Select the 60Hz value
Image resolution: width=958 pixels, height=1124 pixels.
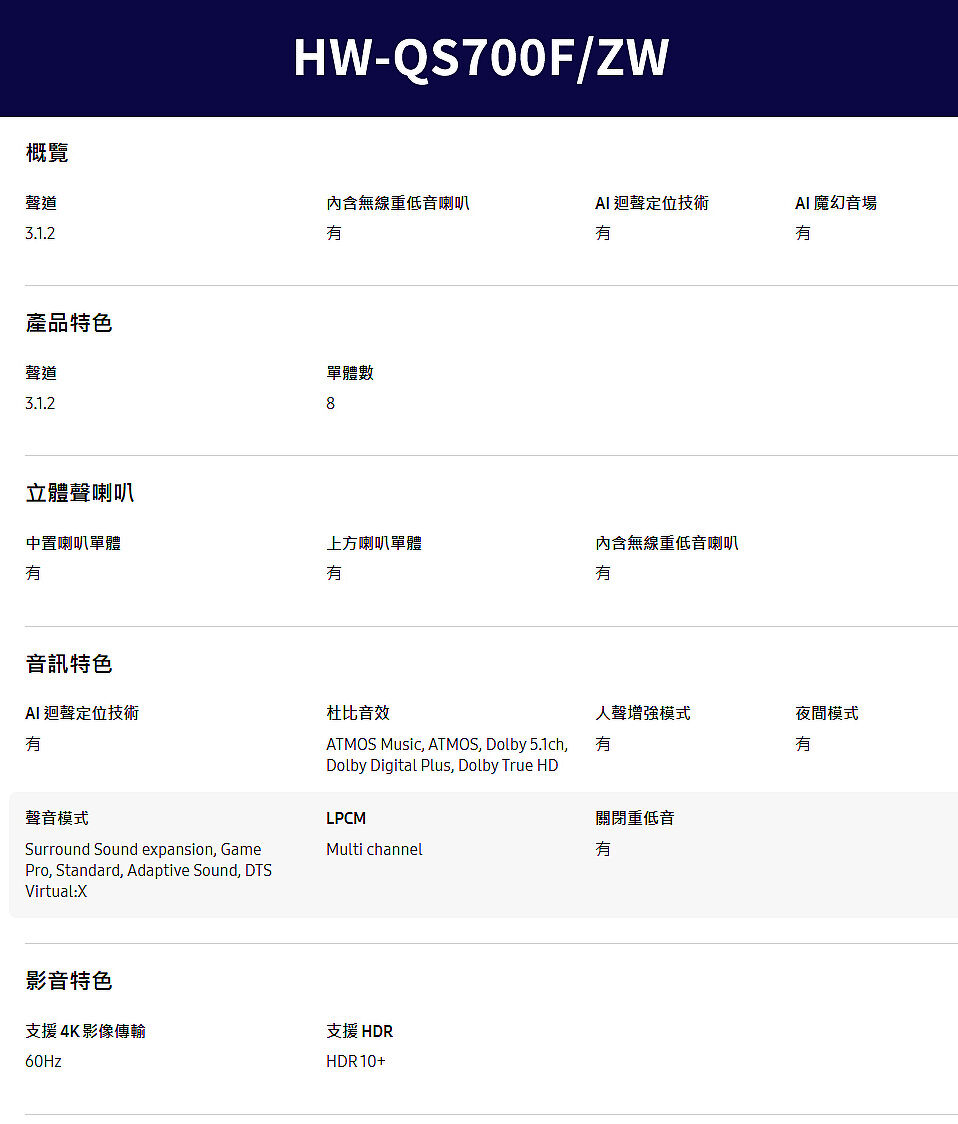[43, 1061]
